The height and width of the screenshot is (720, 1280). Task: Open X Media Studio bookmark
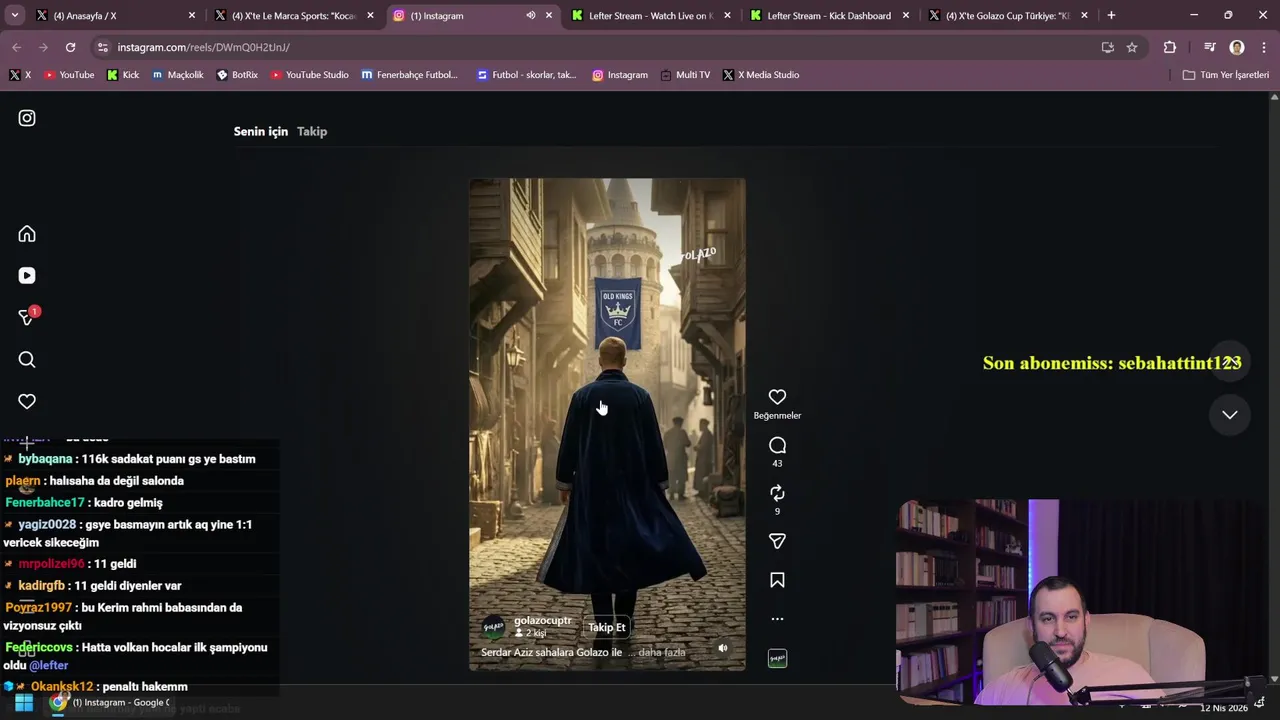(x=761, y=75)
